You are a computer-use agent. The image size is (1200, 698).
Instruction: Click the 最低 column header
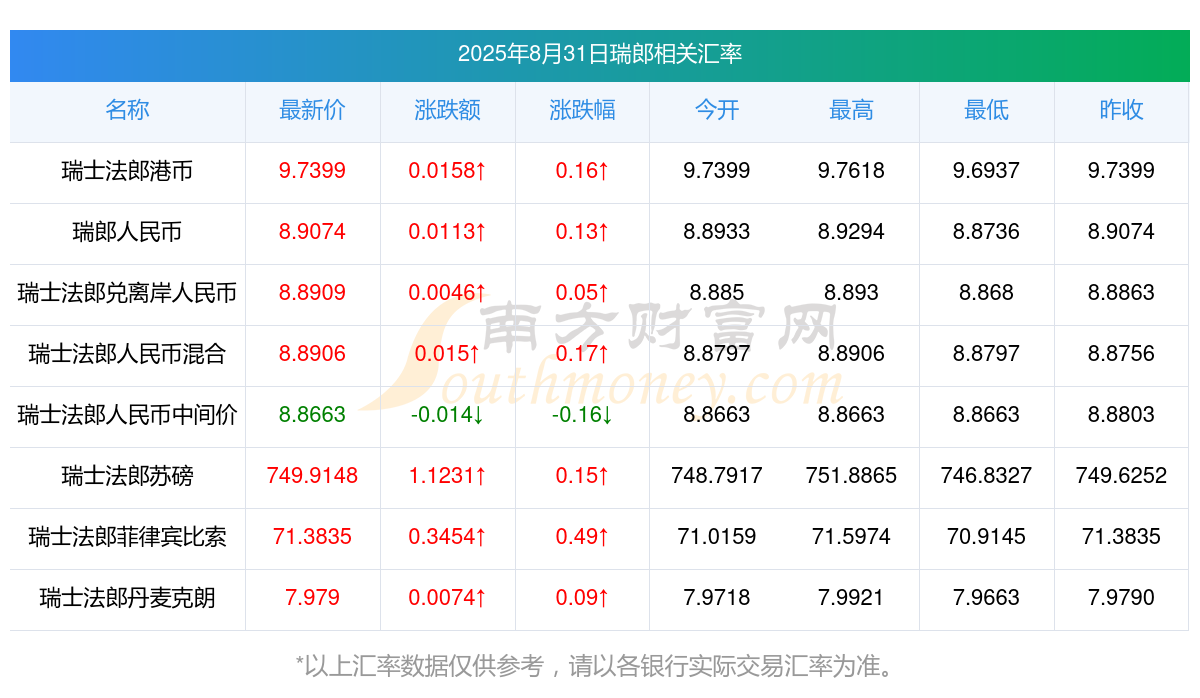pos(986,110)
